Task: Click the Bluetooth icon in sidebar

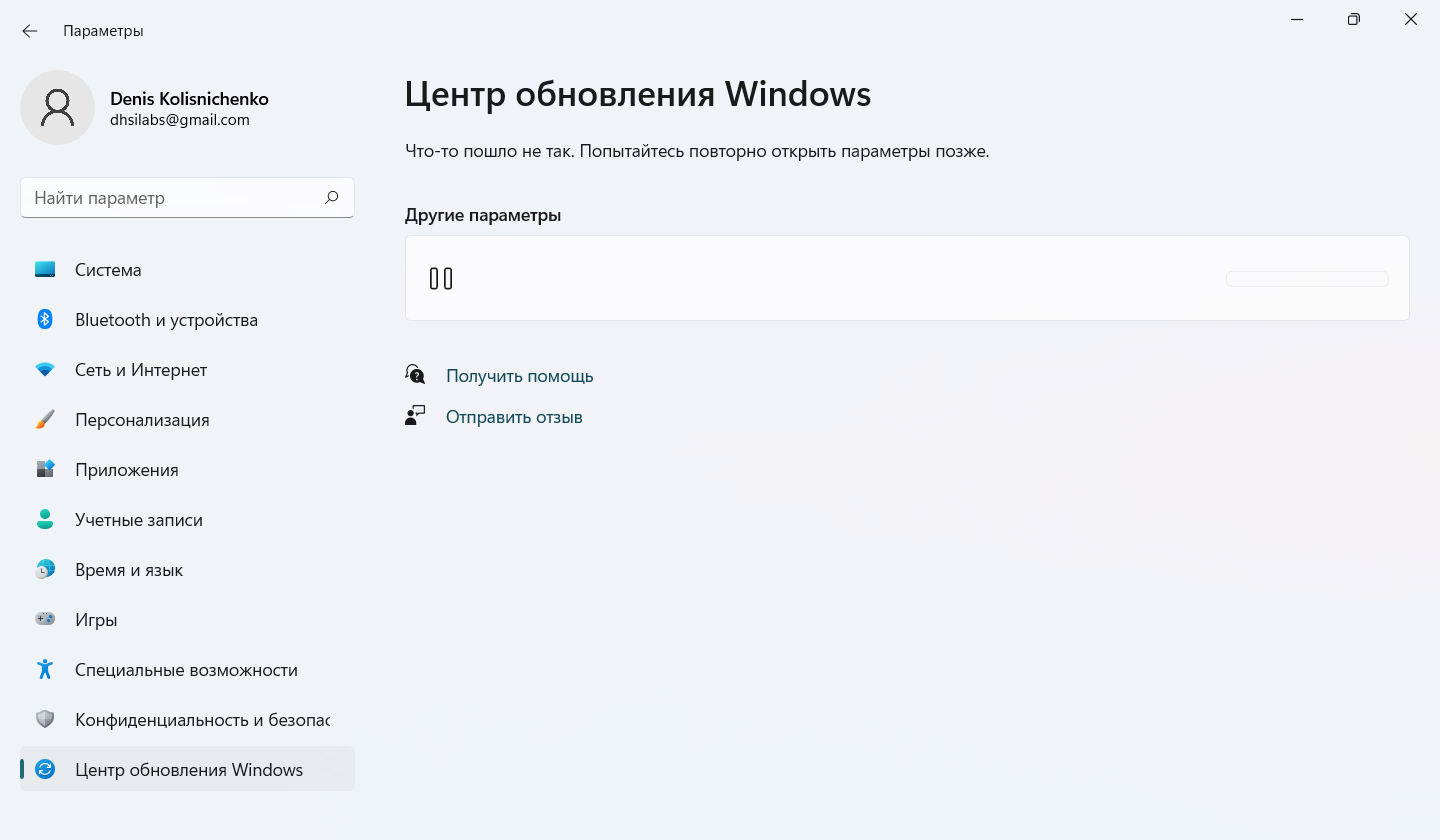Action: (x=45, y=320)
